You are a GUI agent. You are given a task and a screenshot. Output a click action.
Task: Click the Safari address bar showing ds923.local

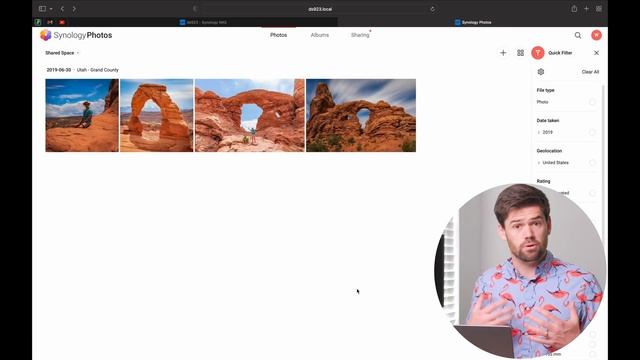click(320, 9)
